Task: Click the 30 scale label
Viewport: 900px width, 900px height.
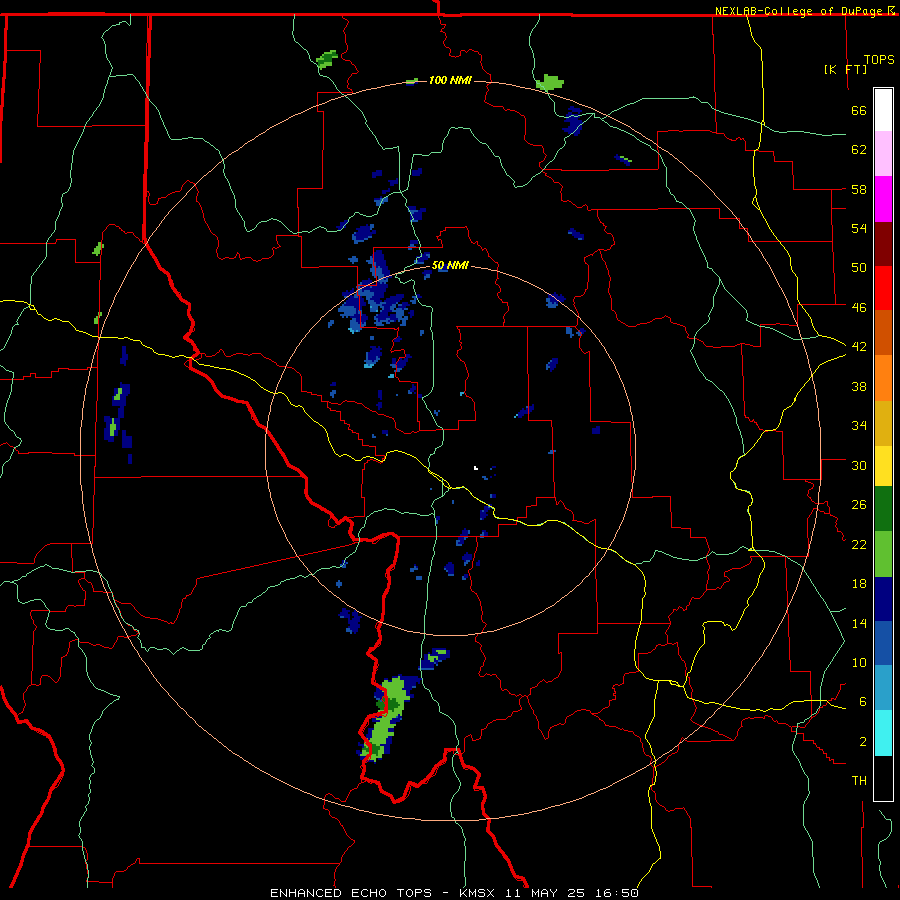Action: [859, 465]
